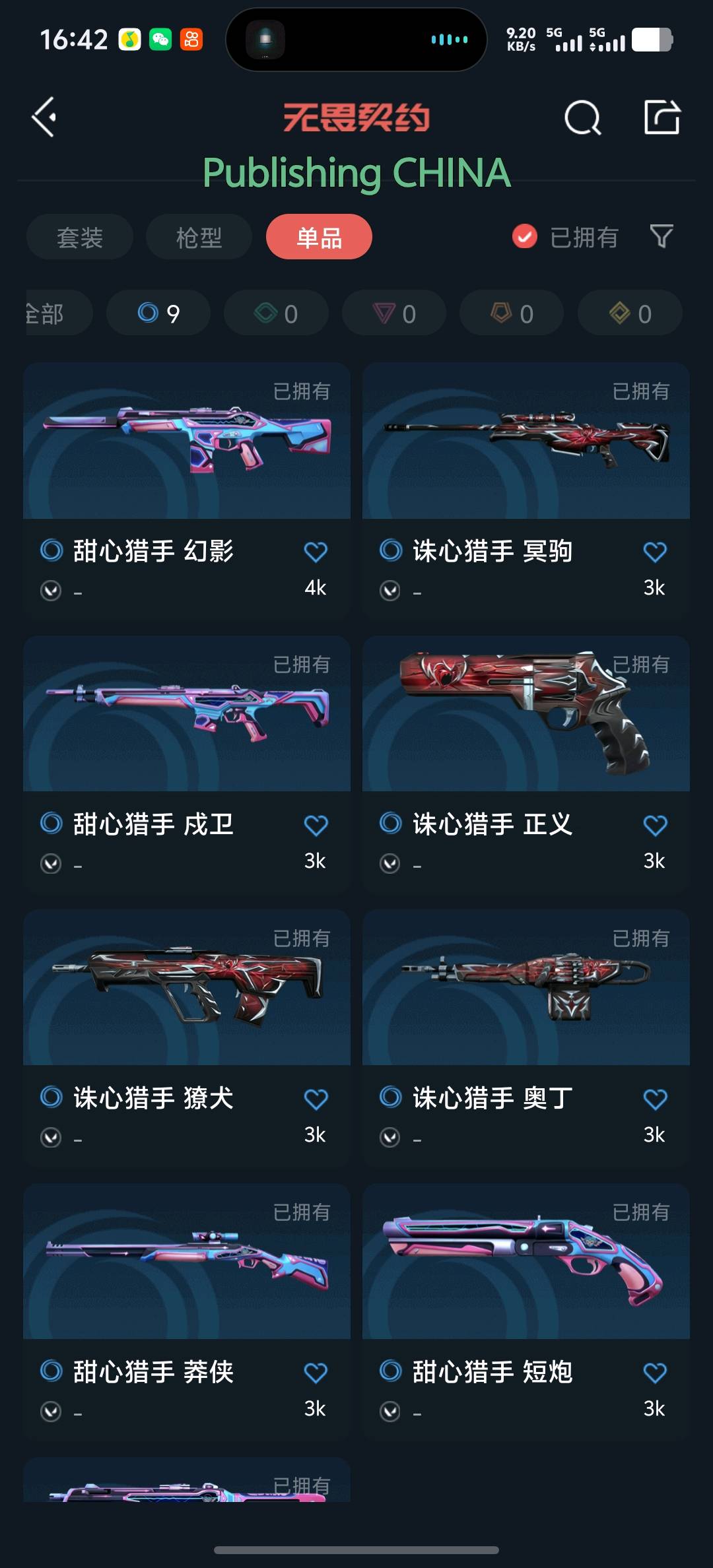Open the search magnifier icon
This screenshot has height=1568, width=713.
tap(583, 118)
